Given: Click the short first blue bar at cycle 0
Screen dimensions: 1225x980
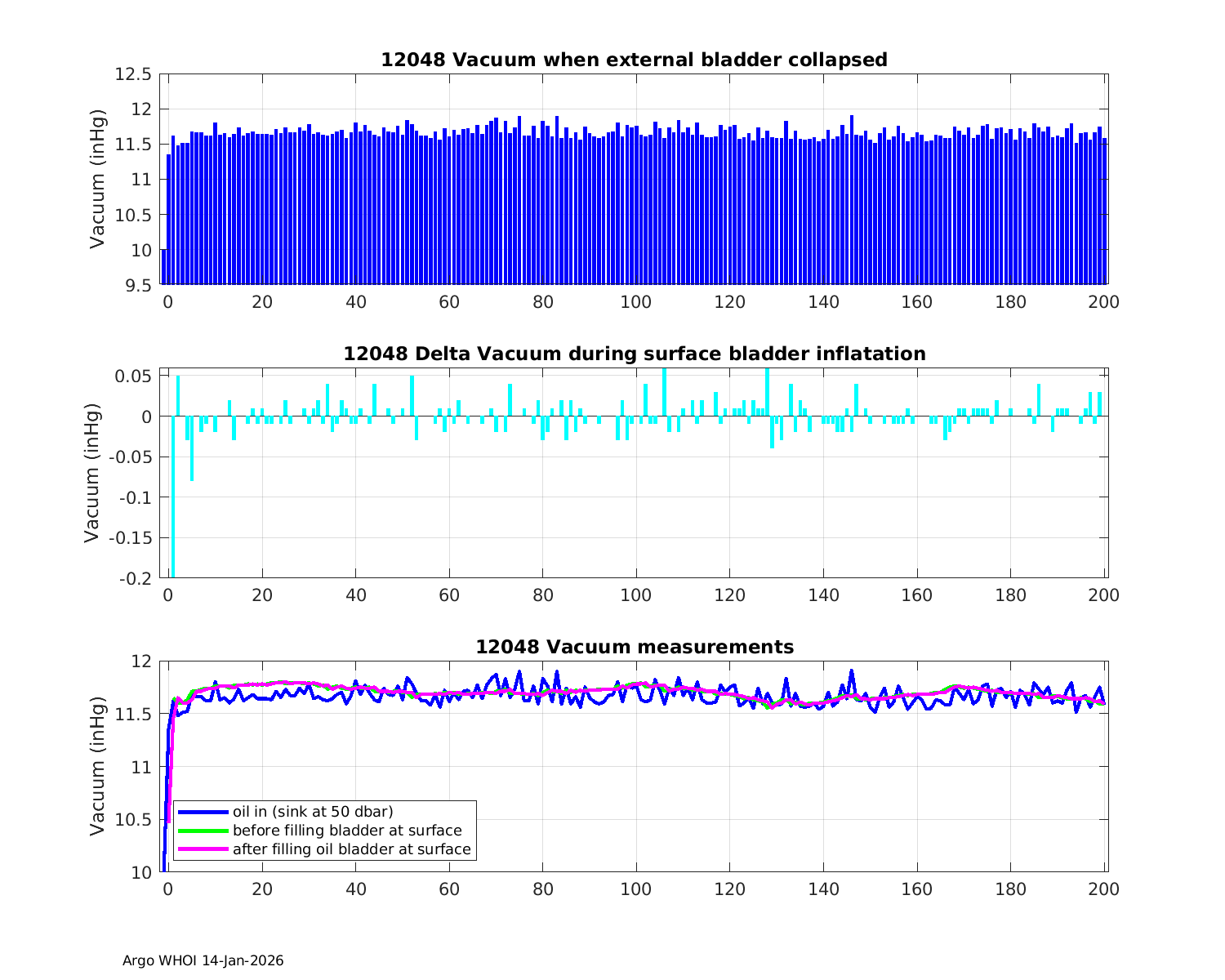Looking at the screenshot, I should [163, 267].
